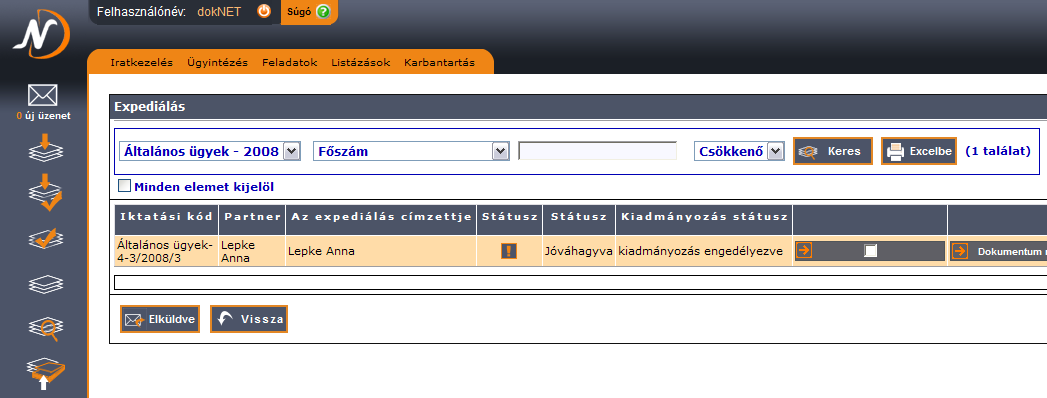This screenshot has height=398, width=1047.
Task: Click the incoming stack icon with checkmark
Action: coord(46,192)
